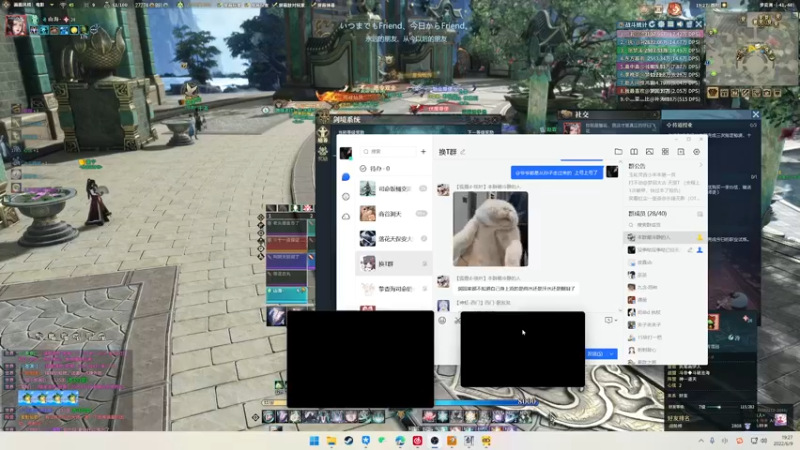This screenshot has height=450, width=800.
Task: Expand the 群公告 announcement chevron
Action: point(701,165)
